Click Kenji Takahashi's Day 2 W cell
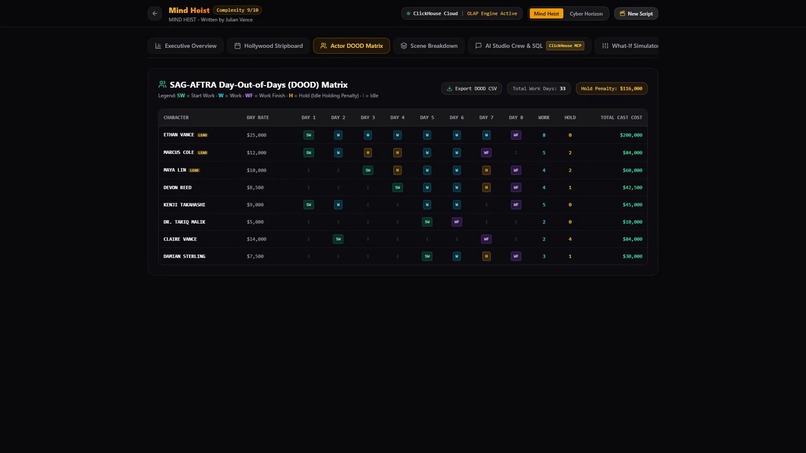 tap(338, 205)
